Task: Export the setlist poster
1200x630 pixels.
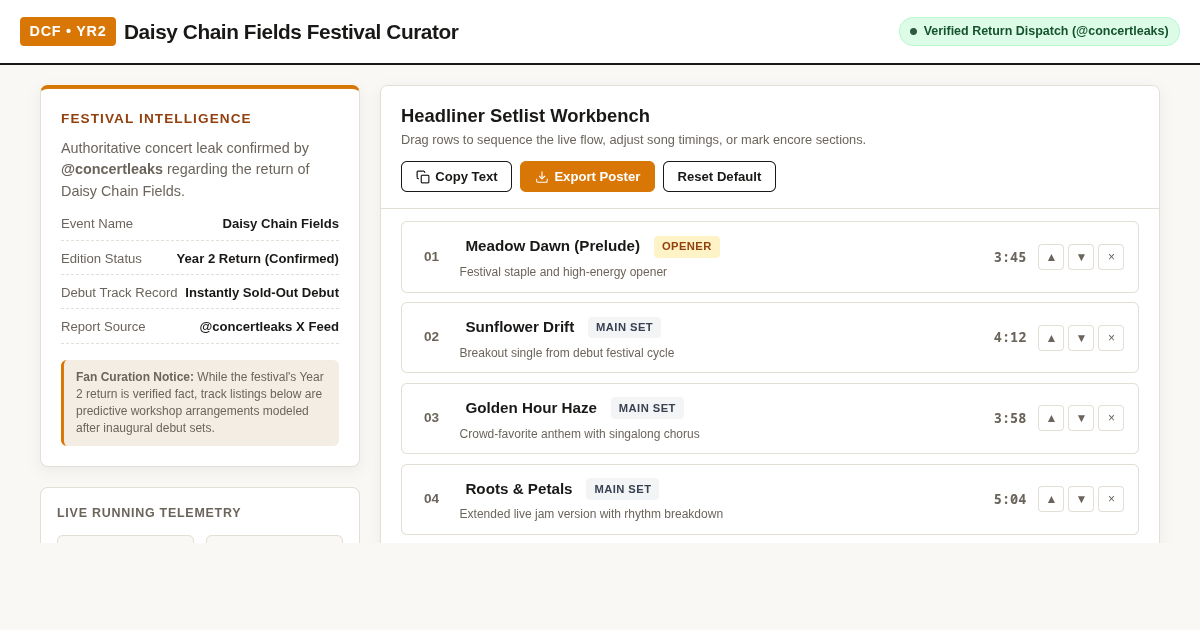Action: pyautogui.click(x=587, y=176)
